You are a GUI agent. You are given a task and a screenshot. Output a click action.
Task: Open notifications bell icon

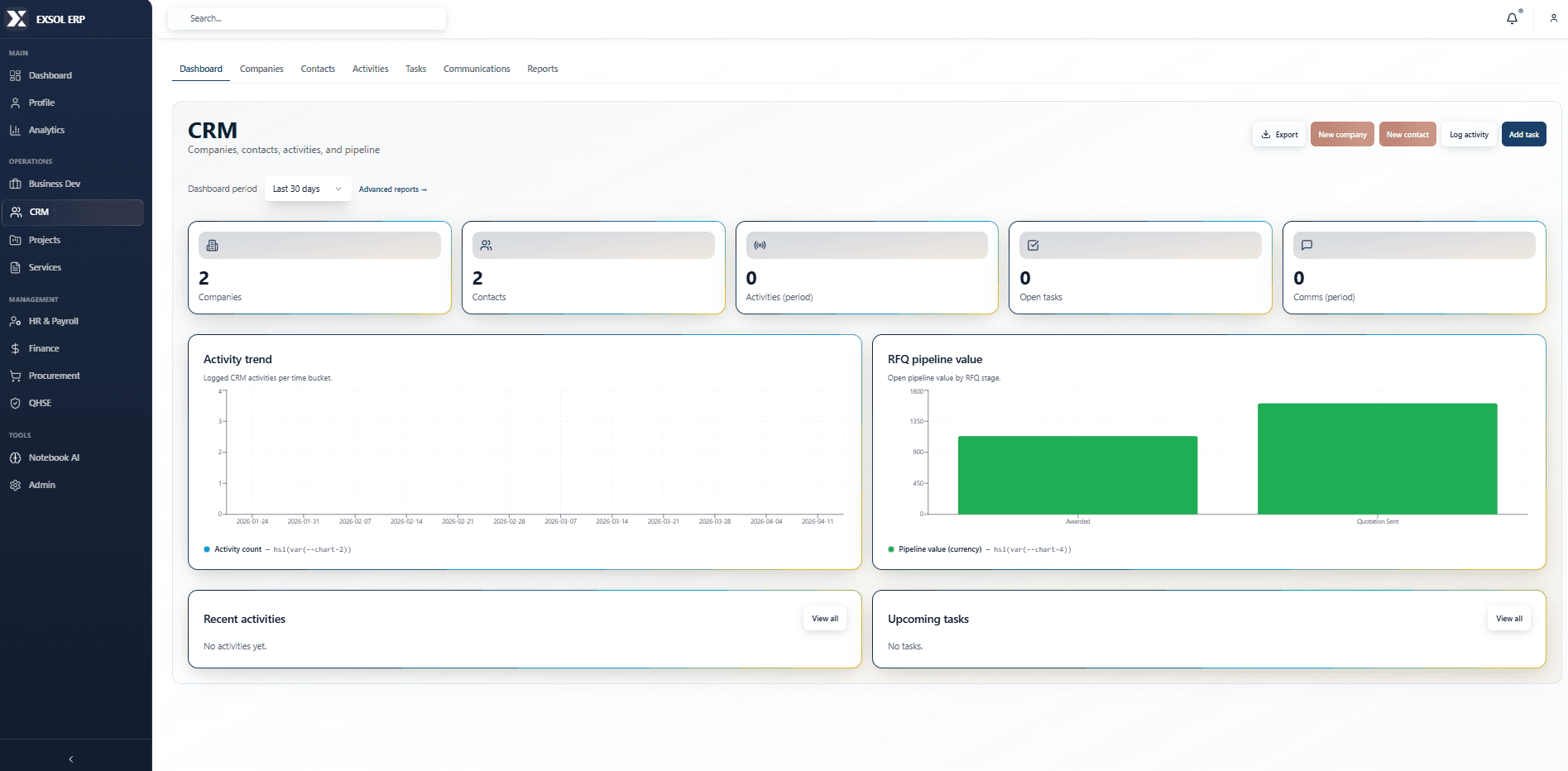click(1512, 18)
